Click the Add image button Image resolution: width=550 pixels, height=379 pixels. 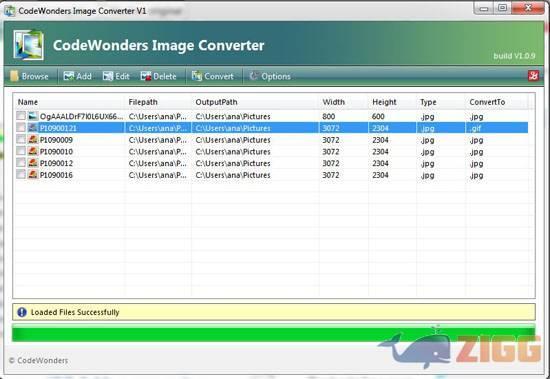[x=77, y=76]
